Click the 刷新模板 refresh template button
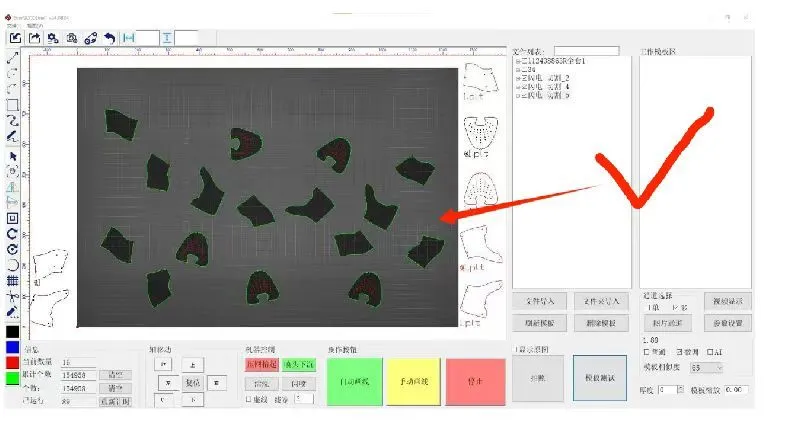The width and height of the screenshot is (789, 429). pyautogui.click(x=539, y=323)
